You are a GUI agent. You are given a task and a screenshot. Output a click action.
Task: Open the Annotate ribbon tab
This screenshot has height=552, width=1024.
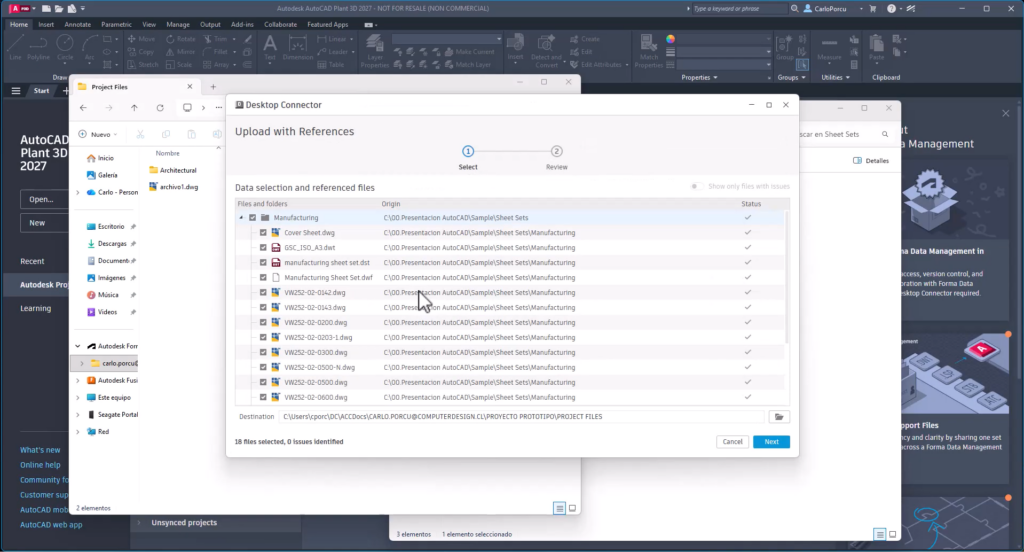[x=78, y=25]
